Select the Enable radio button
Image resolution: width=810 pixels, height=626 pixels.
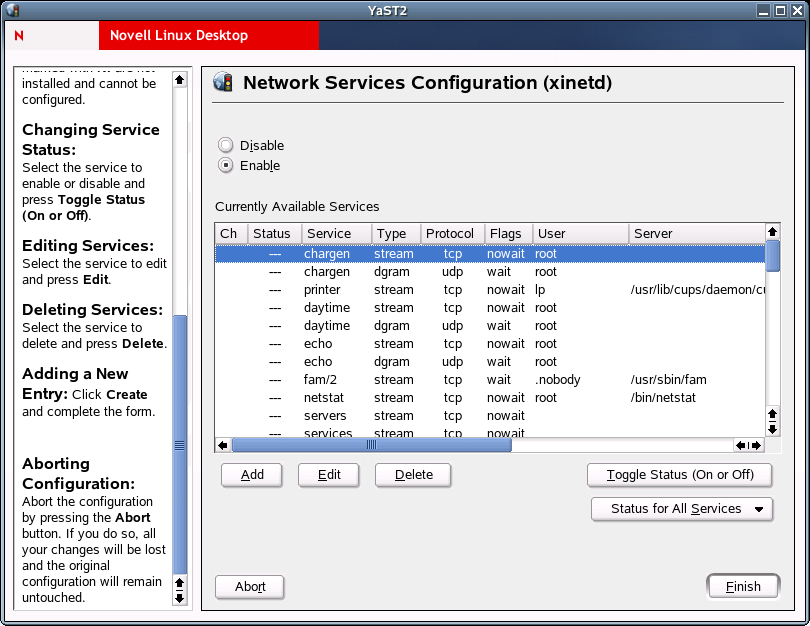pos(226,165)
